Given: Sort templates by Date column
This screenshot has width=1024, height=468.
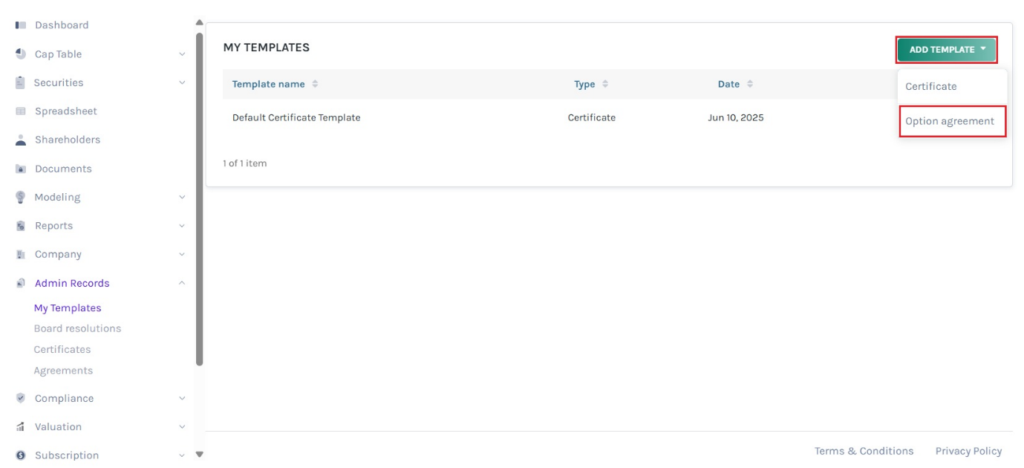Looking at the screenshot, I should pyautogui.click(x=749, y=84).
